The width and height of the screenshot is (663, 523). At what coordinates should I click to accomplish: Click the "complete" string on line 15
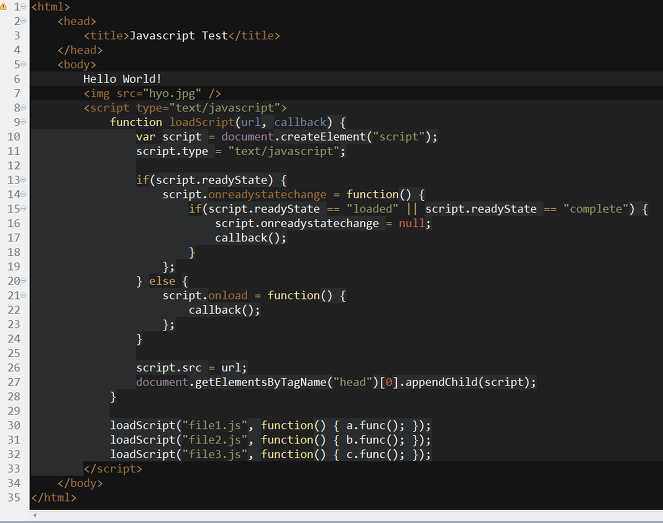(x=596, y=209)
